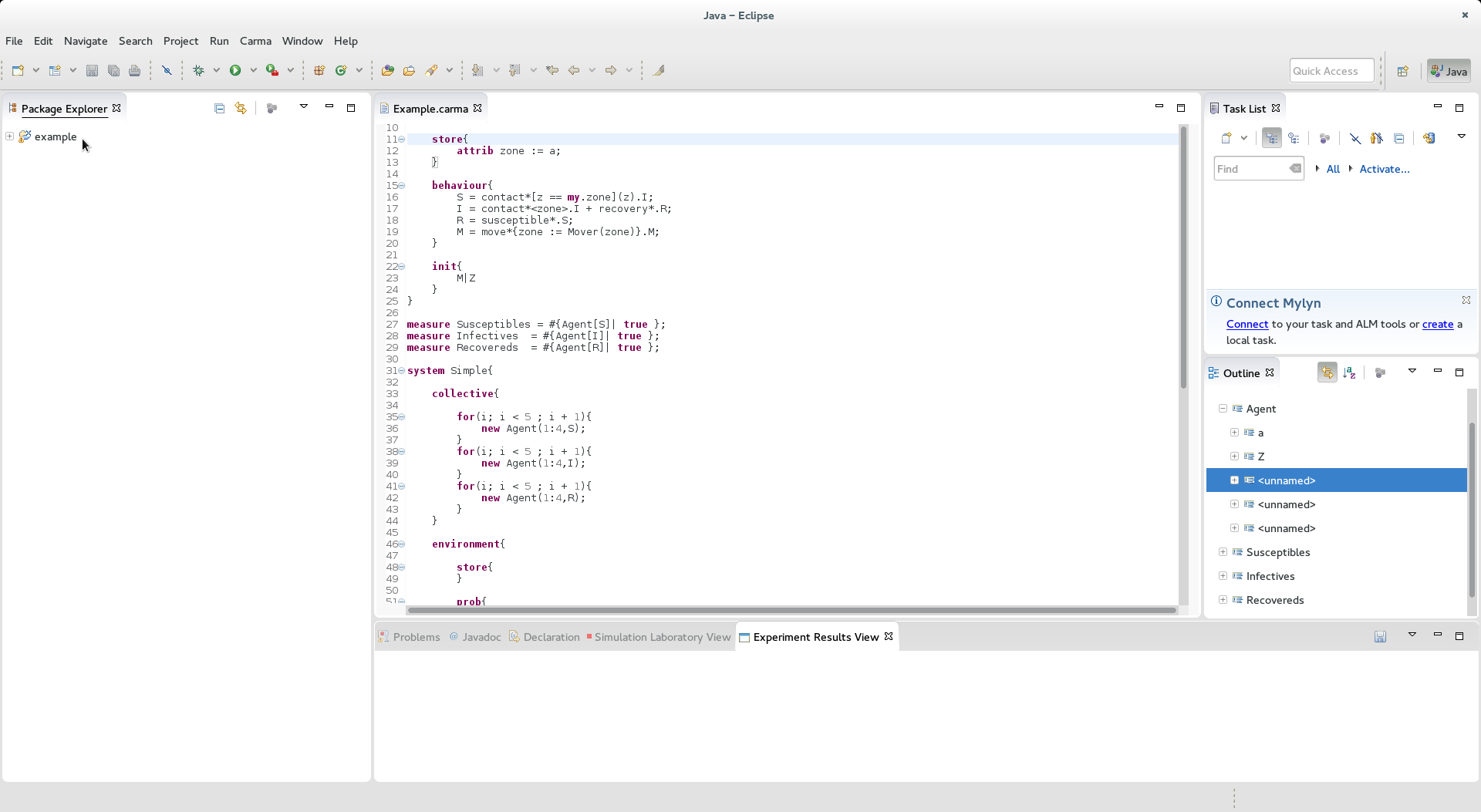Toggle Link Outline with Editor
Image resolution: width=1481 pixels, height=812 pixels.
point(1328,372)
